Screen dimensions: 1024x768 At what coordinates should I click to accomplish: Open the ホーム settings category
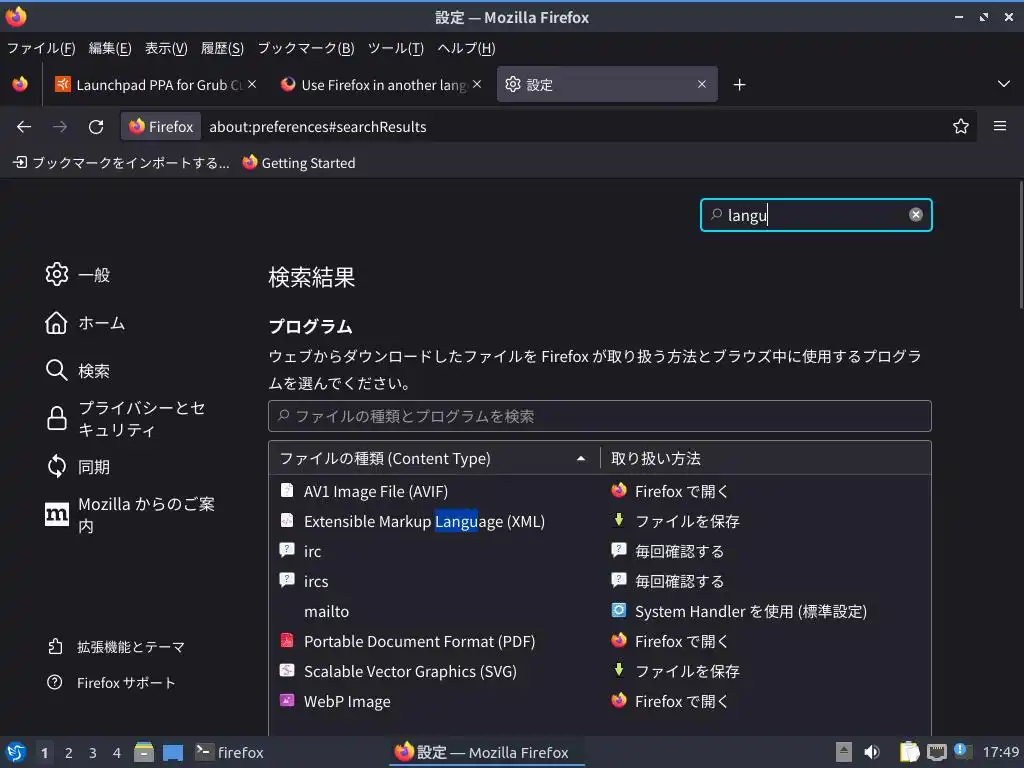click(85, 323)
